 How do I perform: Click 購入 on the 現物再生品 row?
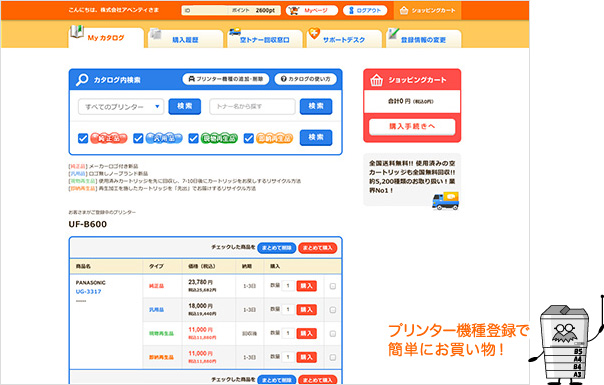[x=307, y=333]
